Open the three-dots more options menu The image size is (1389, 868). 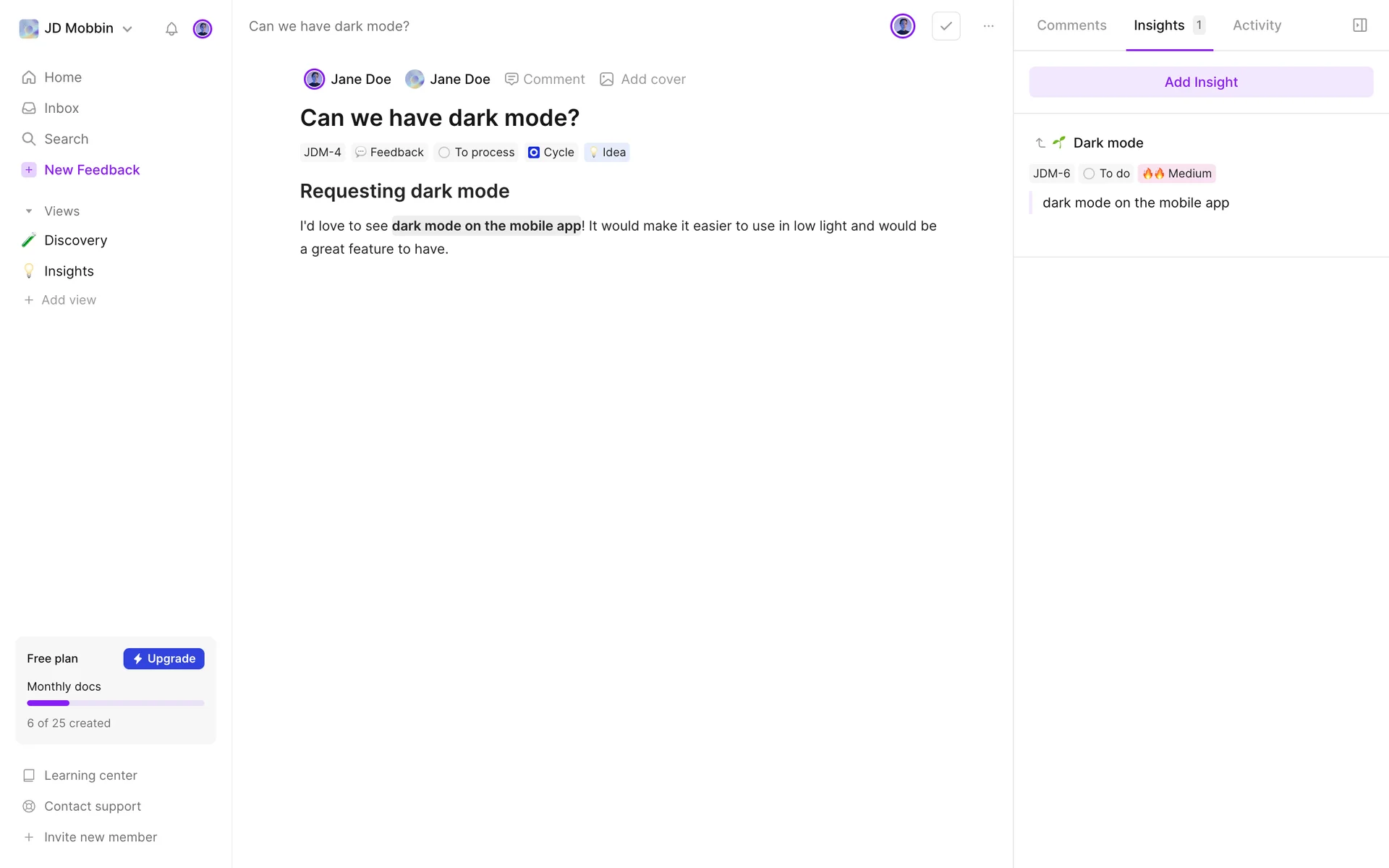(x=988, y=26)
